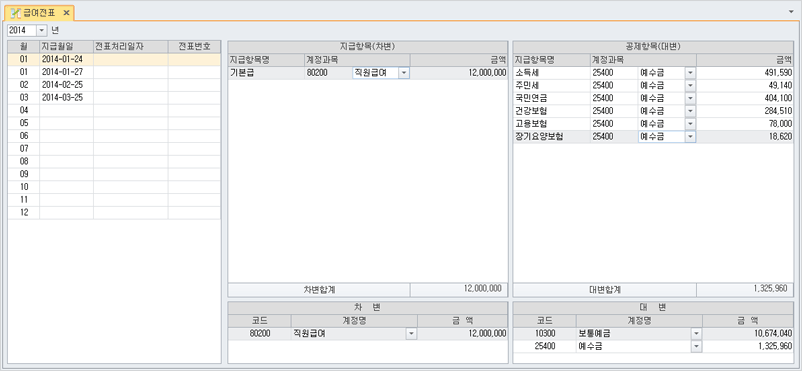The width and height of the screenshot is (802, 371).
Task: Click the 10,674,040 amount
Action: pyautogui.click(x=748, y=334)
